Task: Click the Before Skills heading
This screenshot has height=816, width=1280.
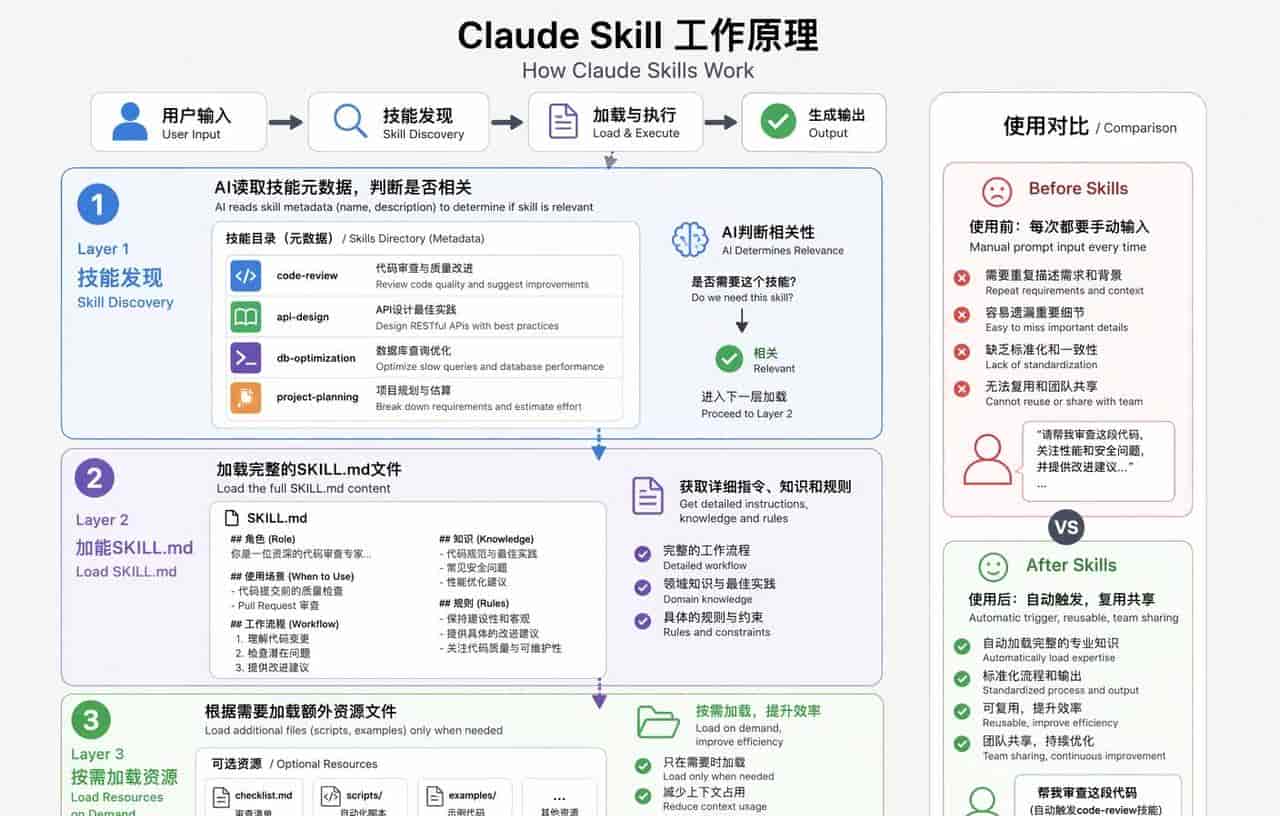Action: tap(1078, 189)
